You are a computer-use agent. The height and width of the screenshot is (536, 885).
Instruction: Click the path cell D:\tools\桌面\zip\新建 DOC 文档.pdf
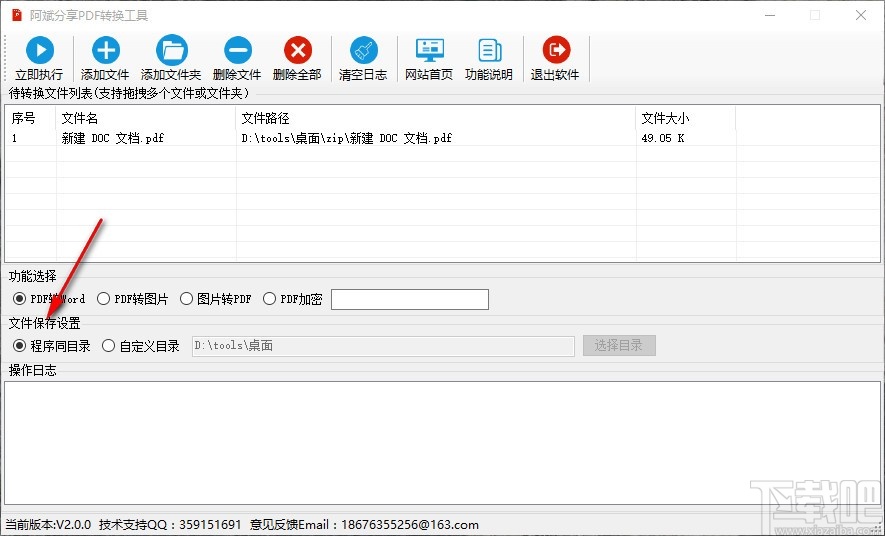tap(347, 138)
